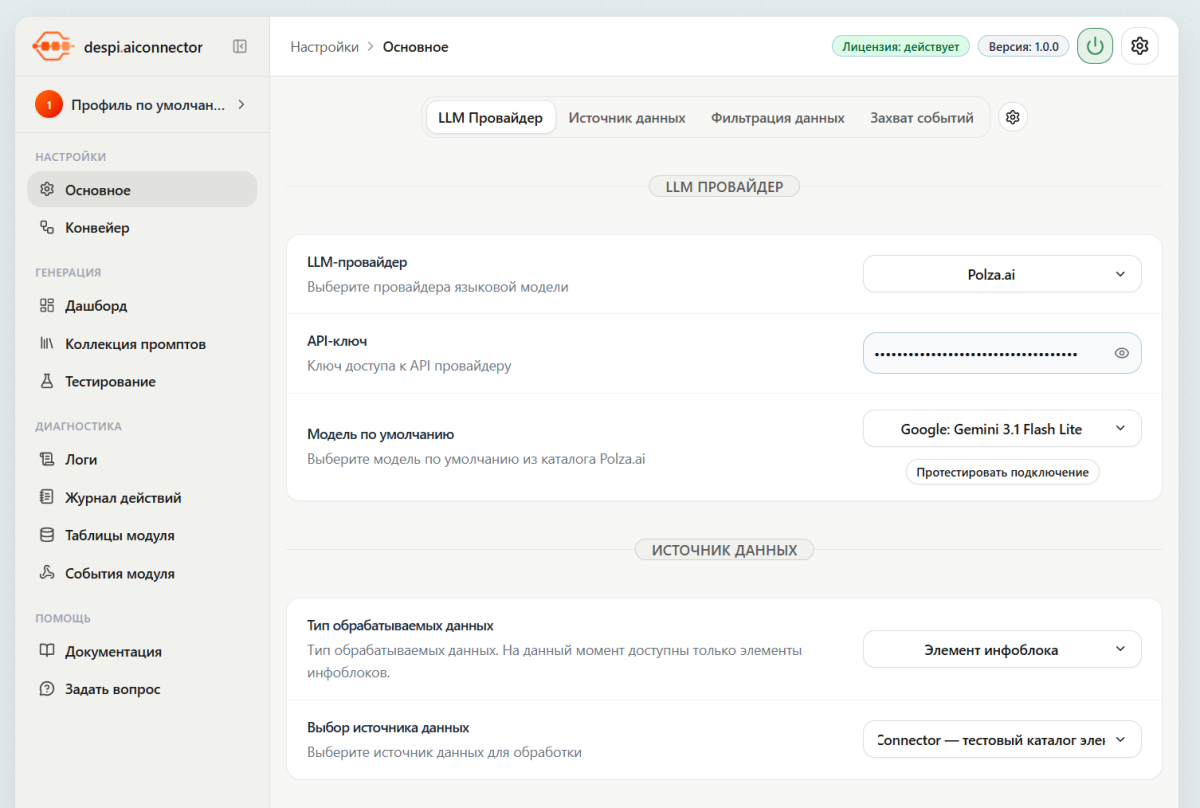Open the Выбор источника данных dropdown
Image resolution: width=1200 pixels, height=808 pixels.
pos(1002,740)
